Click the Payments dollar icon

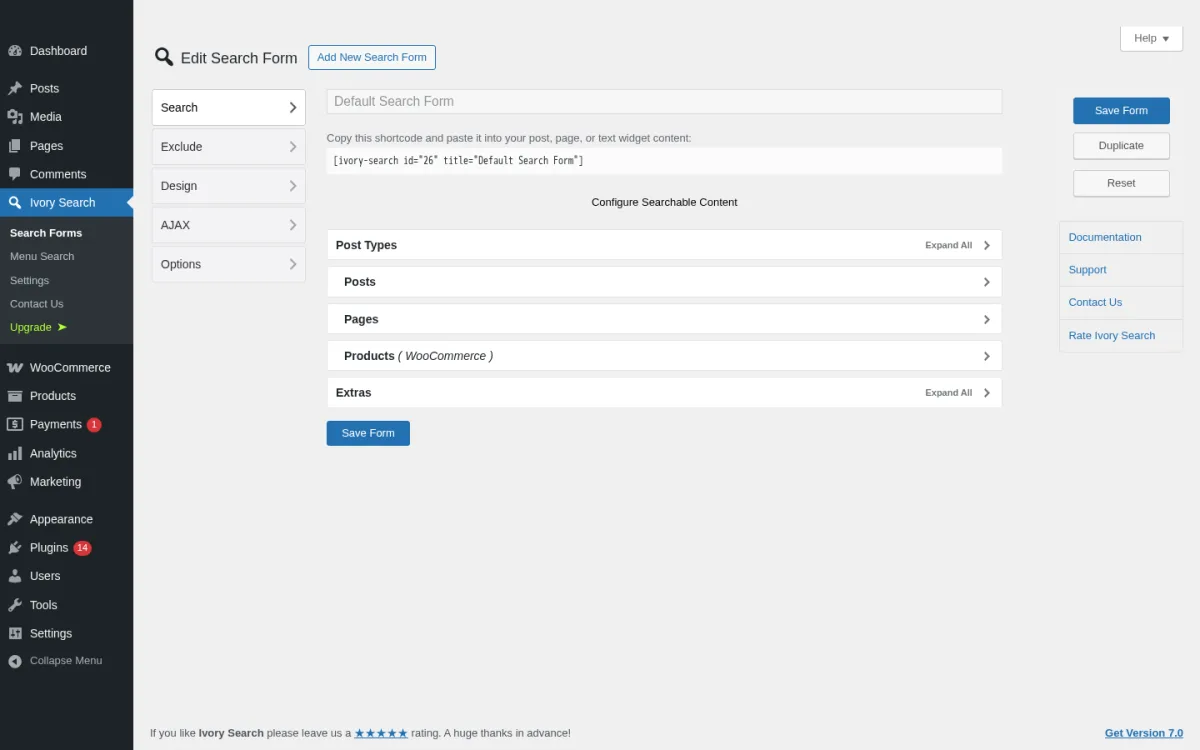pyautogui.click(x=15, y=424)
